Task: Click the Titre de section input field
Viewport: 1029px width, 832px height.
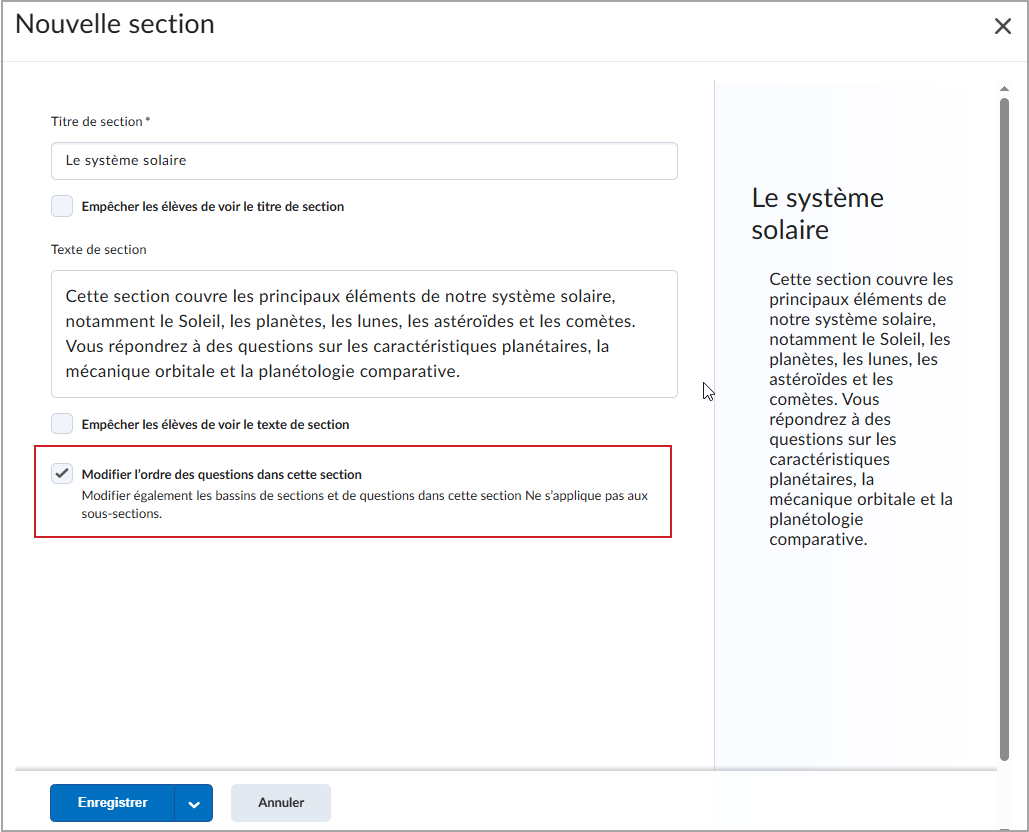Action: pos(364,161)
